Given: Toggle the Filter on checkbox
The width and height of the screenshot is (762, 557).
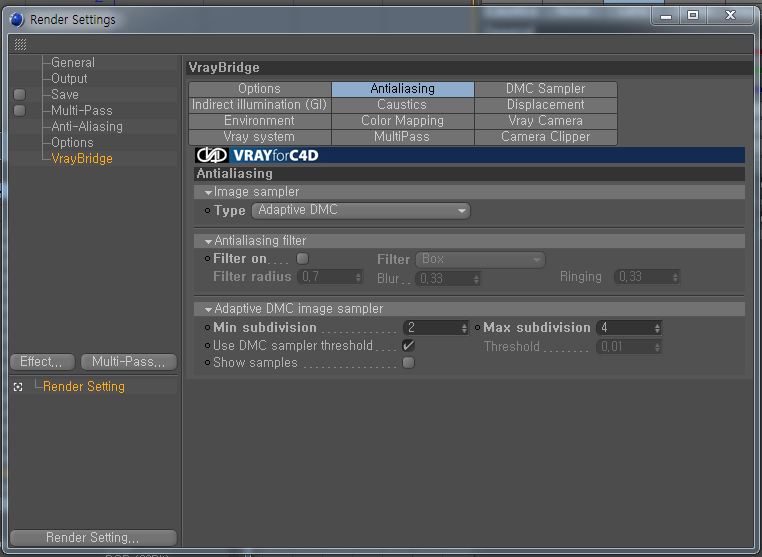Looking at the screenshot, I should (x=302, y=258).
